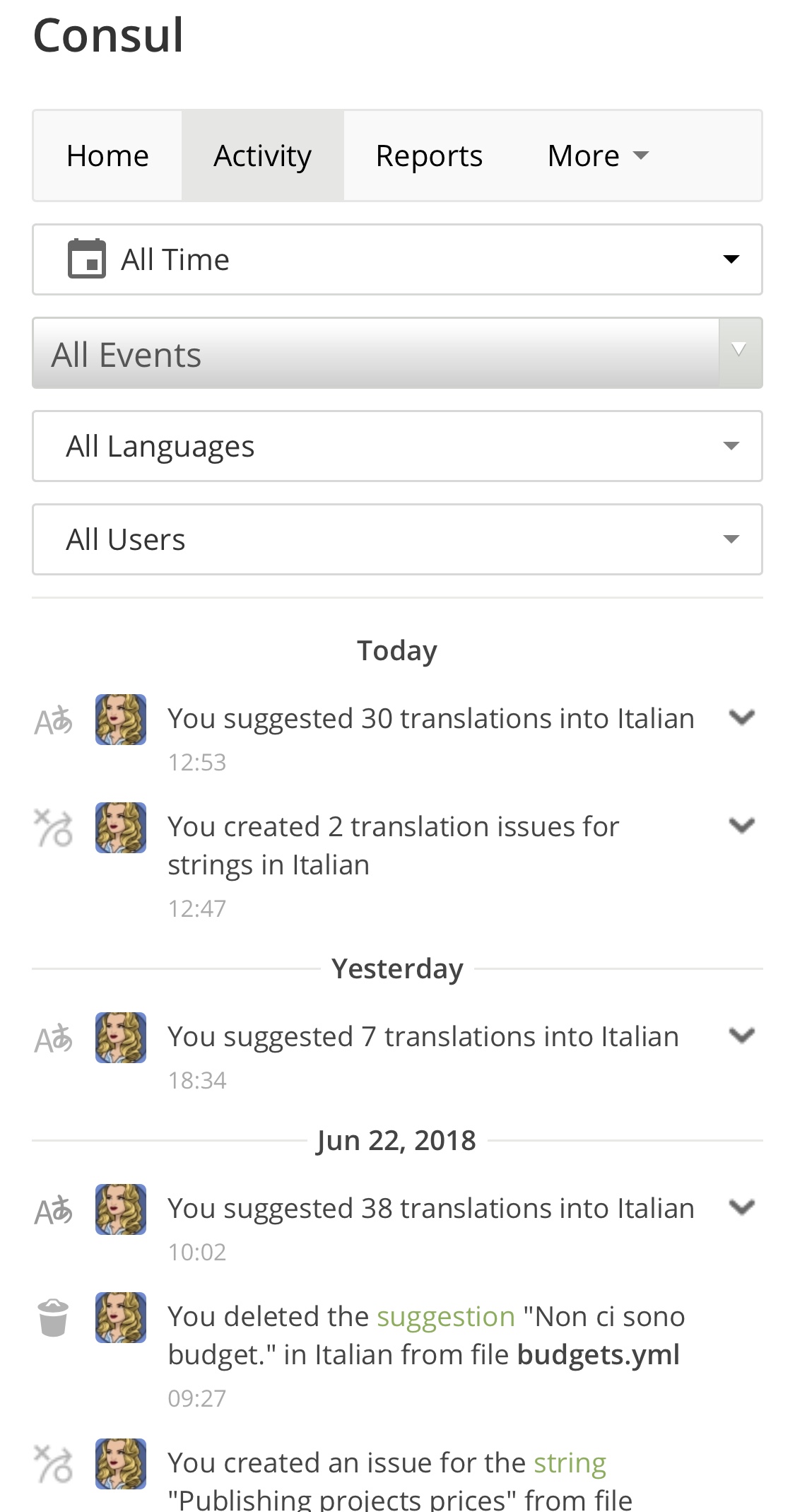Image resolution: width=795 pixels, height=1512 pixels.
Task: Click trash icon beside deleted suggestion entry
Action: [53, 1318]
